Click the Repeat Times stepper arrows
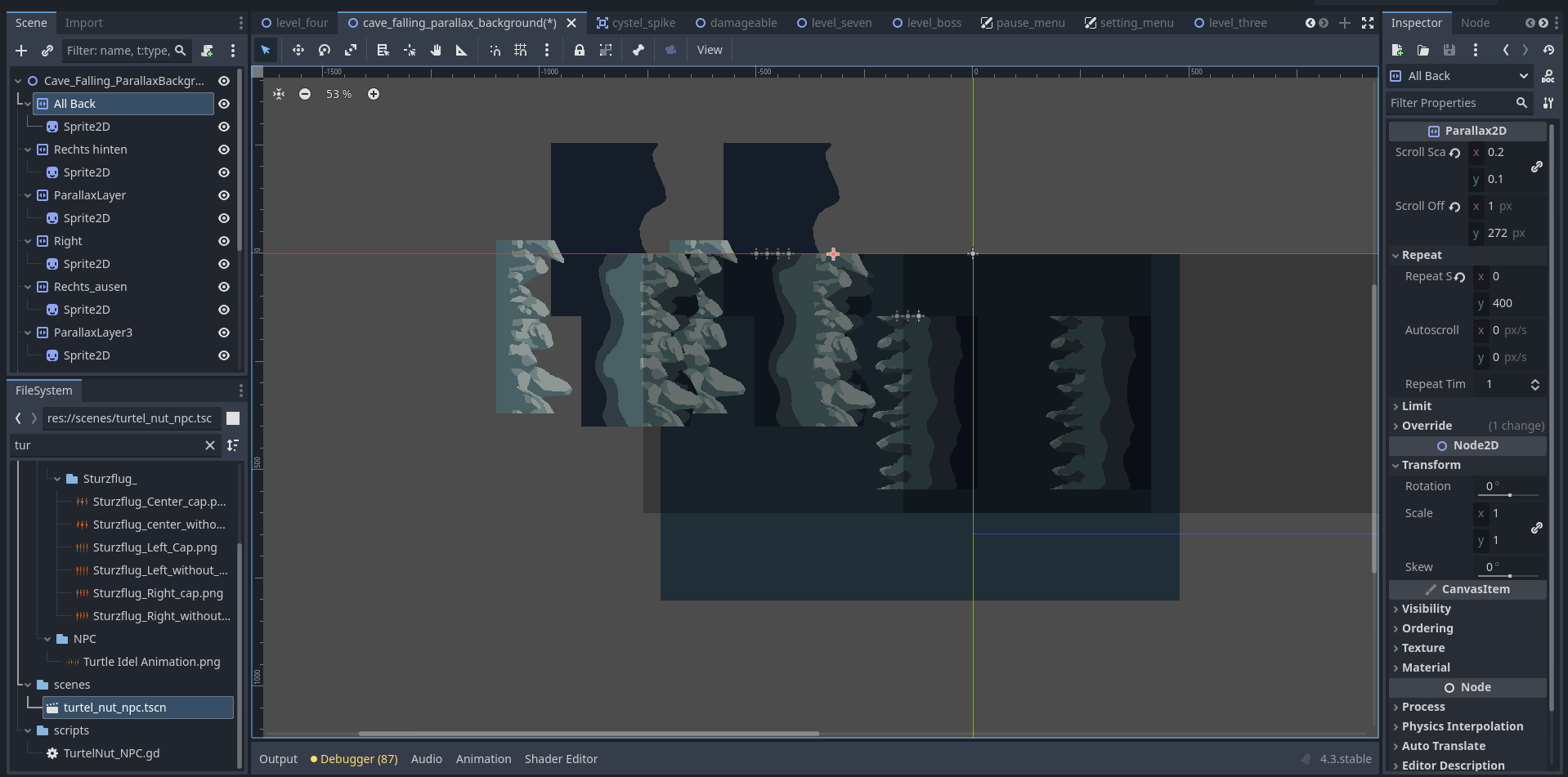 coord(1535,385)
